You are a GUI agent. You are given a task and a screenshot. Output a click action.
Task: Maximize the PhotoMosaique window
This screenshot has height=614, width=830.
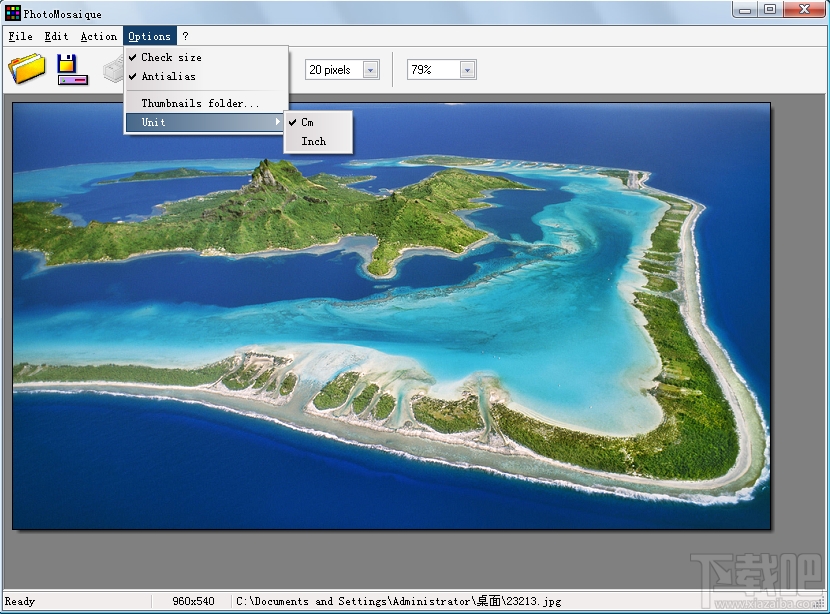coord(770,10)
